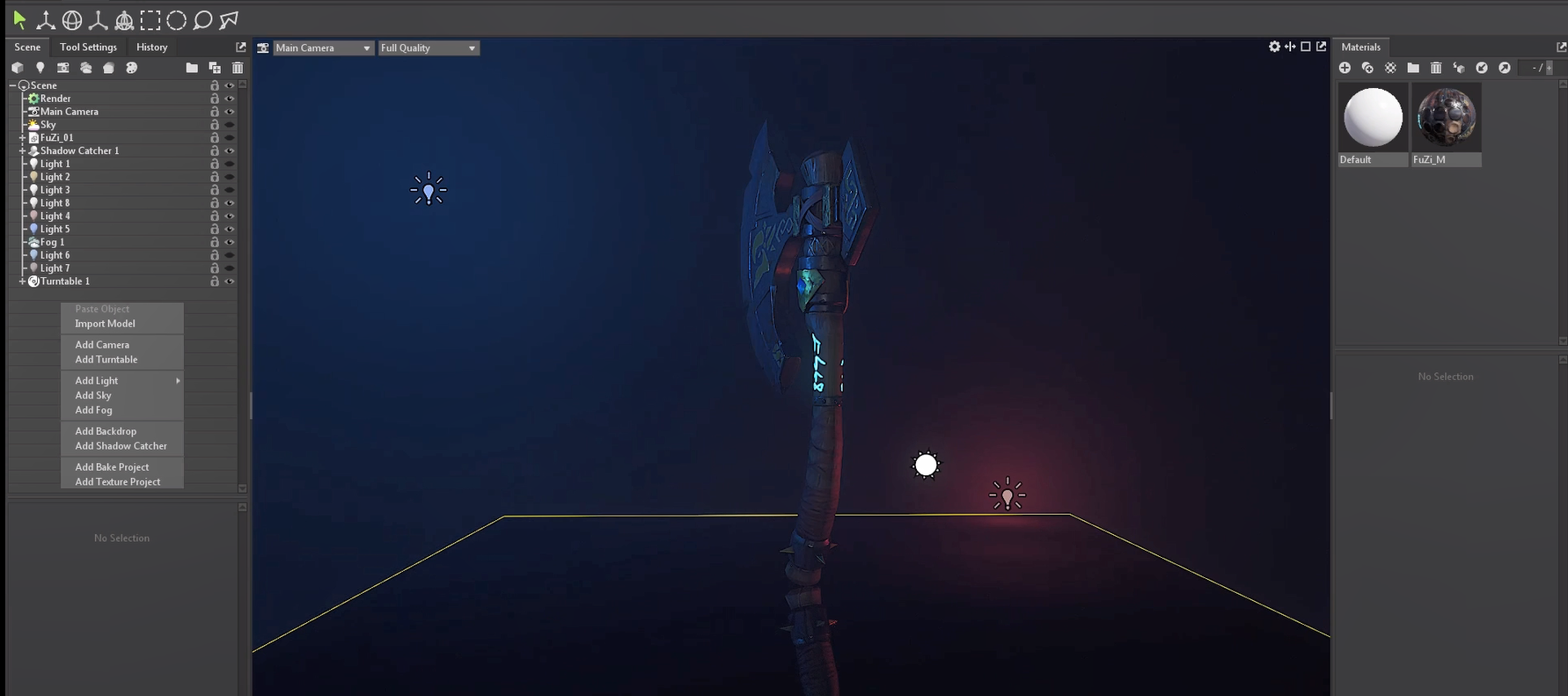Open the Main Camera dropdown
This screenshot has height=696, width=1568.
click(x=323, y=48)
